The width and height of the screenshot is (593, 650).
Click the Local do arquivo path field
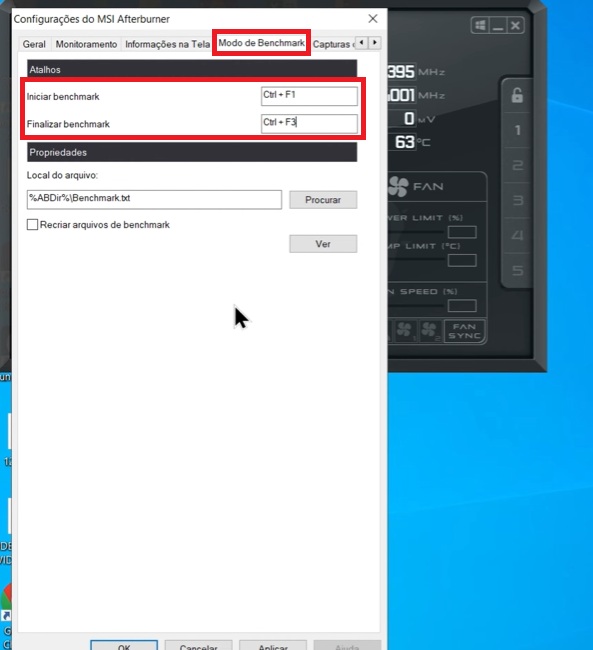click(154, 199)
